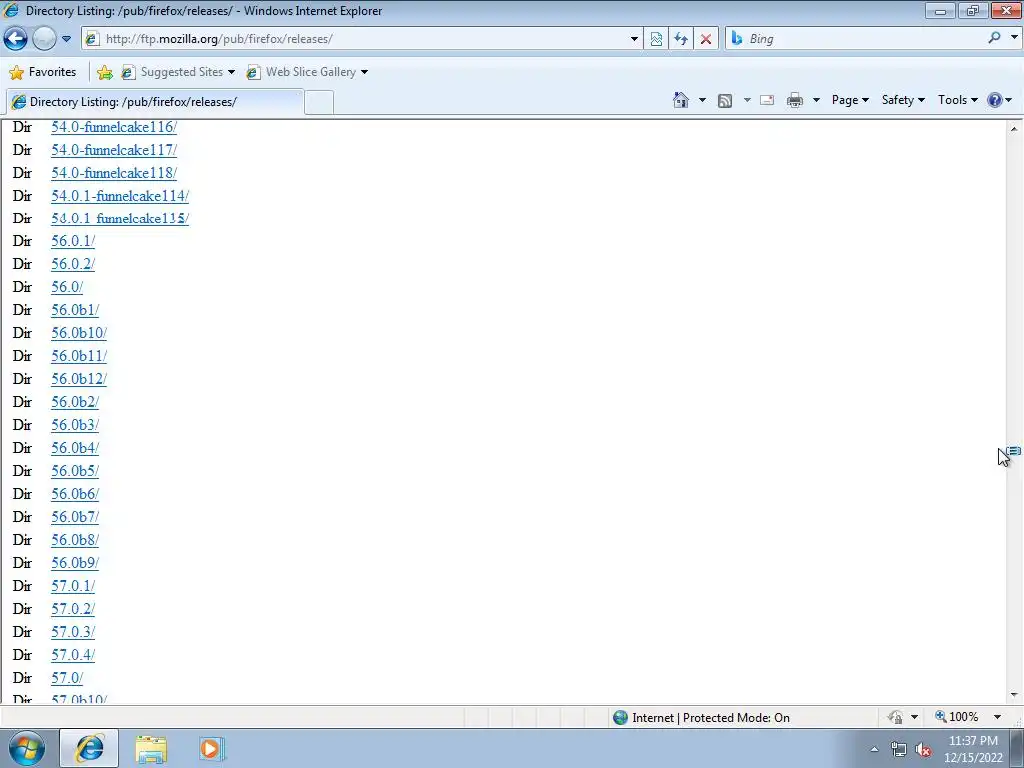The height and width of the screenshot is (768, 1024).
Task: Open link 54.0-funnelcake118/
Action: click(114, 172)
